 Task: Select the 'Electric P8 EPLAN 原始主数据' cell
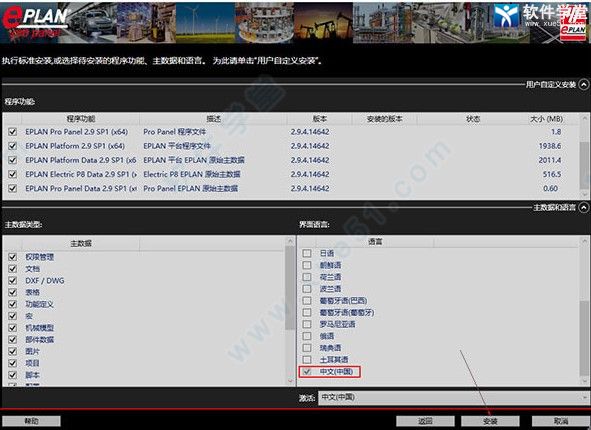[191, 174]
